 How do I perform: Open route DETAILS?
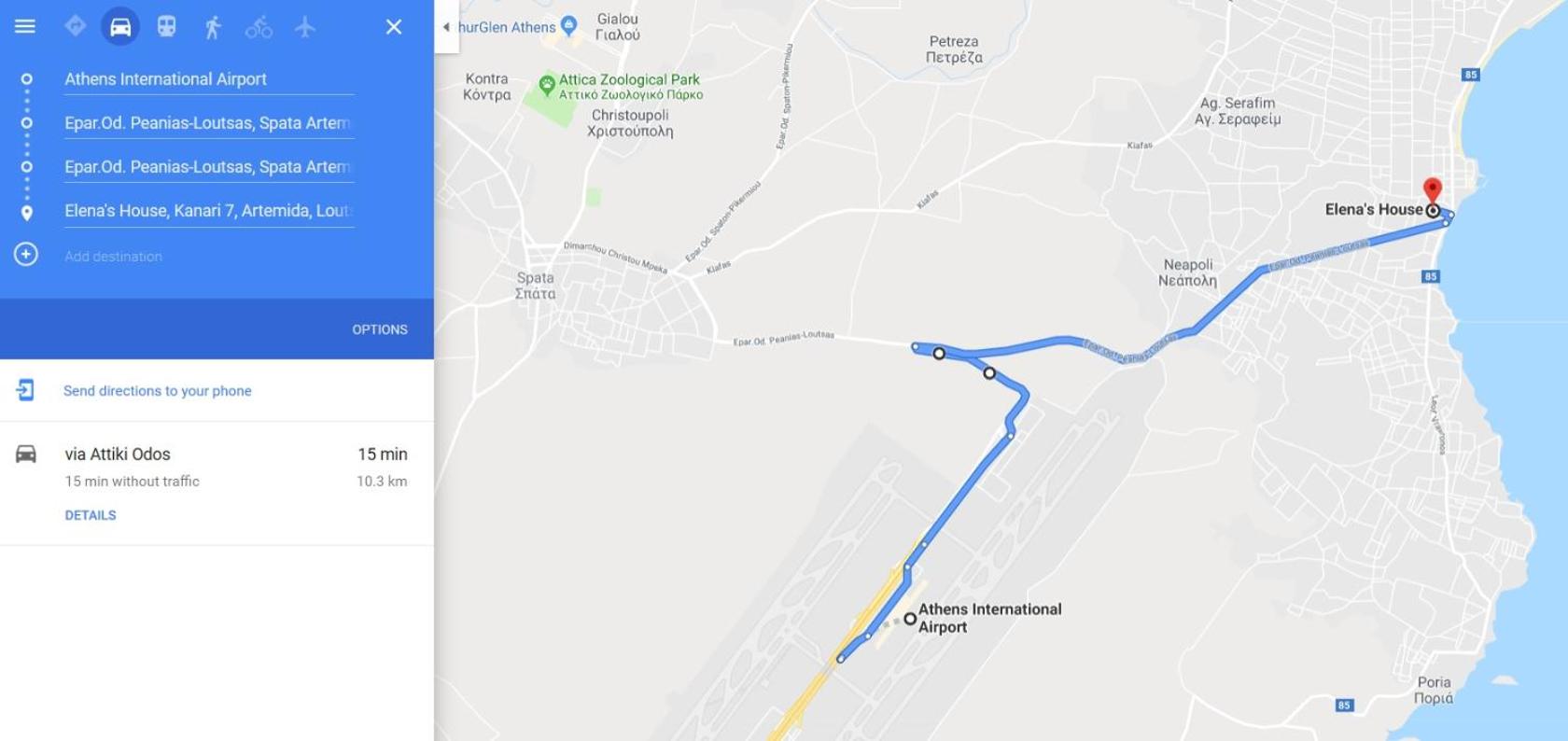[91, 515]
